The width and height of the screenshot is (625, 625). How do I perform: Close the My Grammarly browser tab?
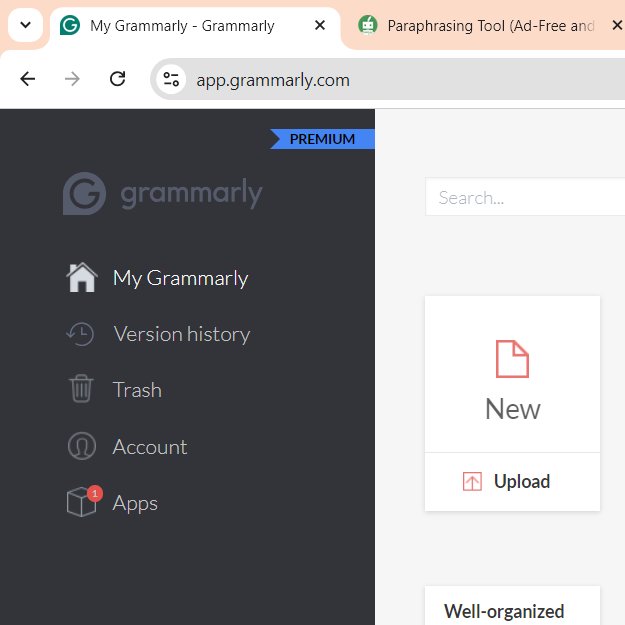320,26
